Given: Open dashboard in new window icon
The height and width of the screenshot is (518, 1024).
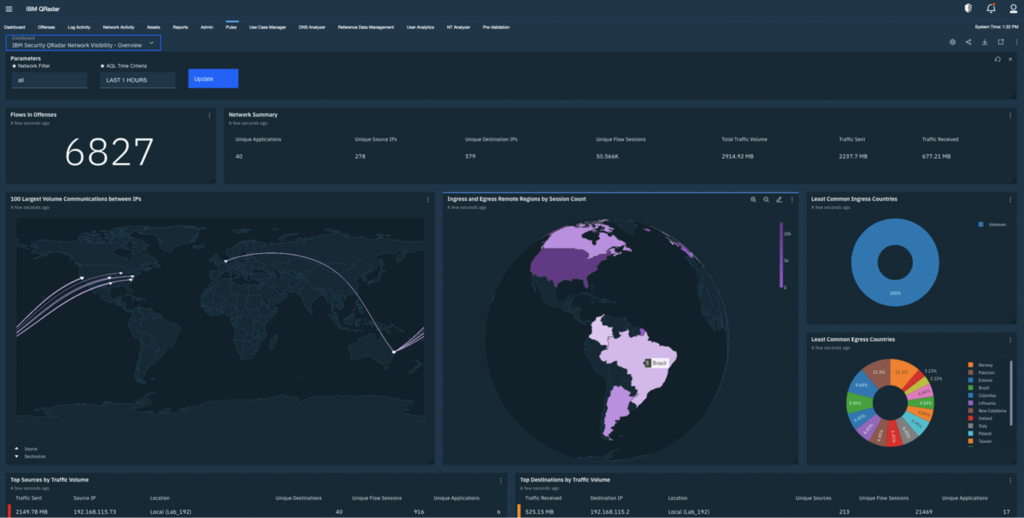Looking at the screenshot, I should [x=1001, y=42].
